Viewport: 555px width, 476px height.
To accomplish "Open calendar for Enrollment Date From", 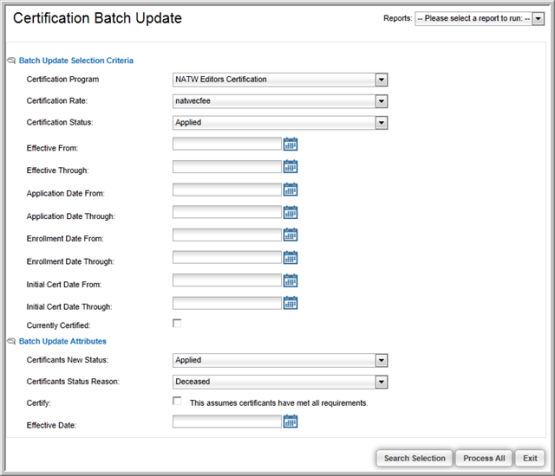I will point(291,235).
